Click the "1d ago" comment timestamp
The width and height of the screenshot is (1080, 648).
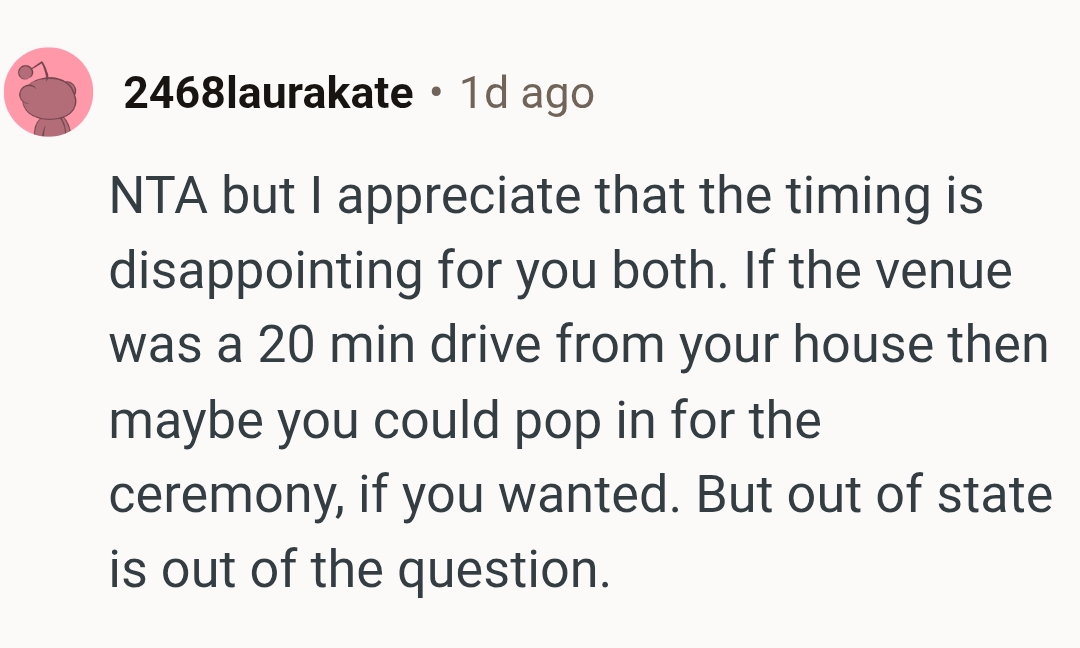[526, 94]
